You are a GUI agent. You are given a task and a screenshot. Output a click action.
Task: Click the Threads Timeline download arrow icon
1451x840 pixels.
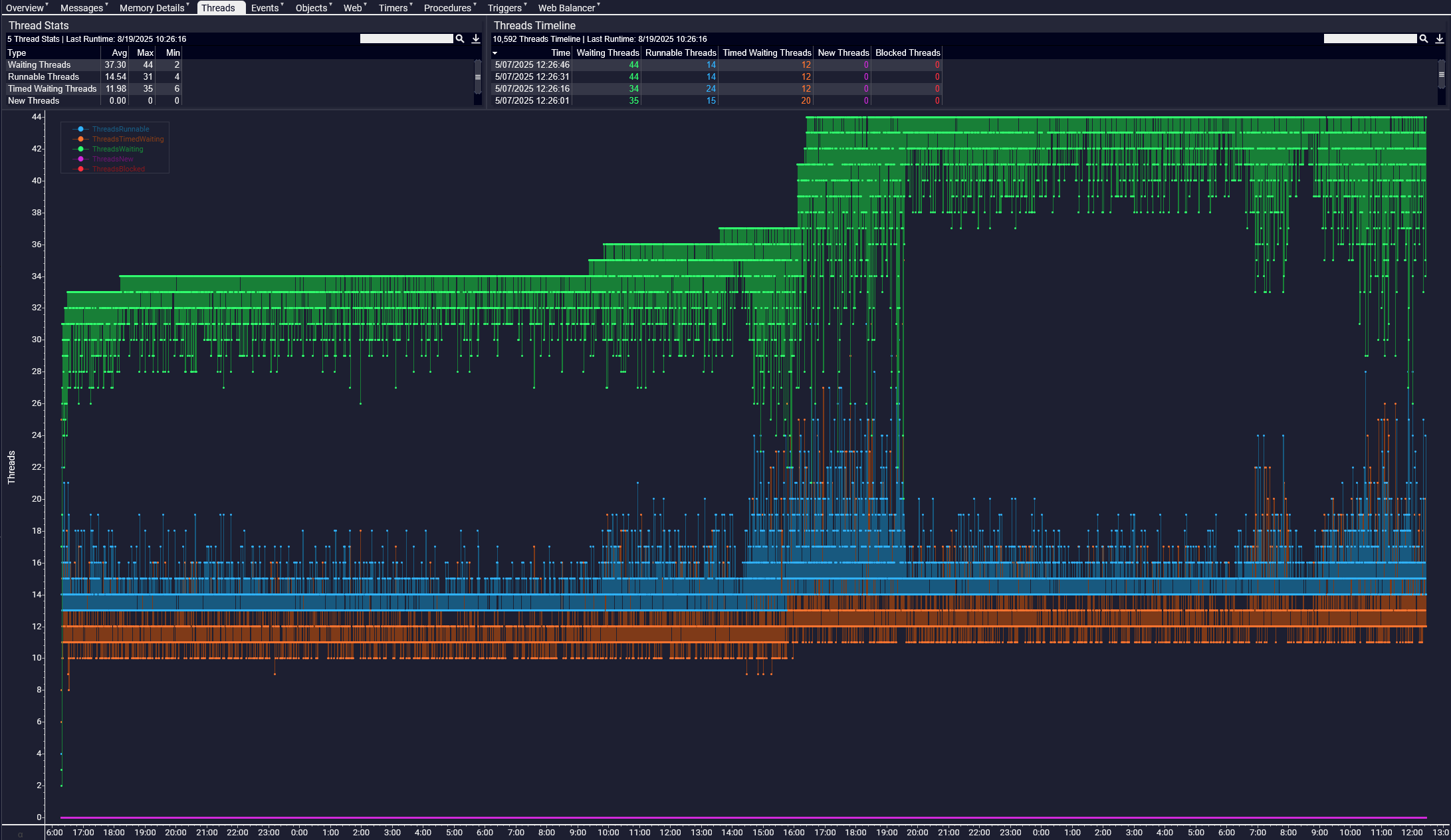1440,39
